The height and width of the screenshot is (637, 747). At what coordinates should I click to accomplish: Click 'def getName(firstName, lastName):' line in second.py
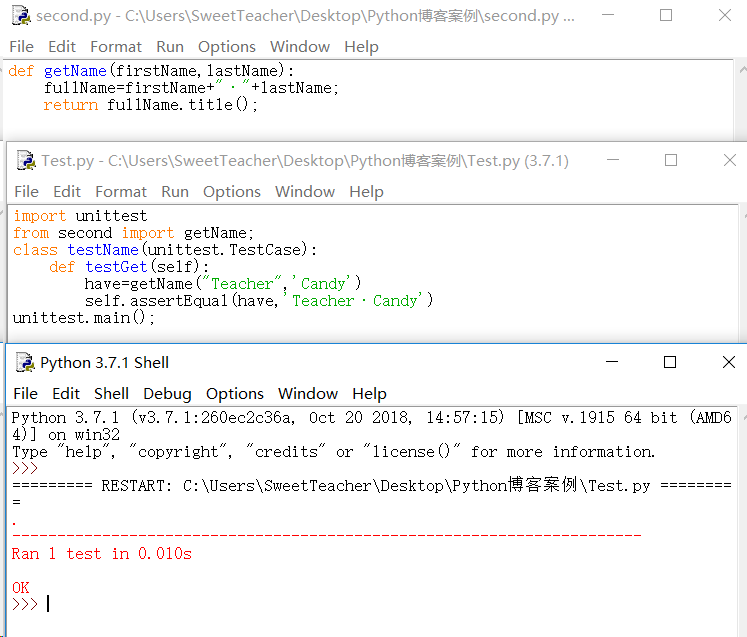[151, 71]
